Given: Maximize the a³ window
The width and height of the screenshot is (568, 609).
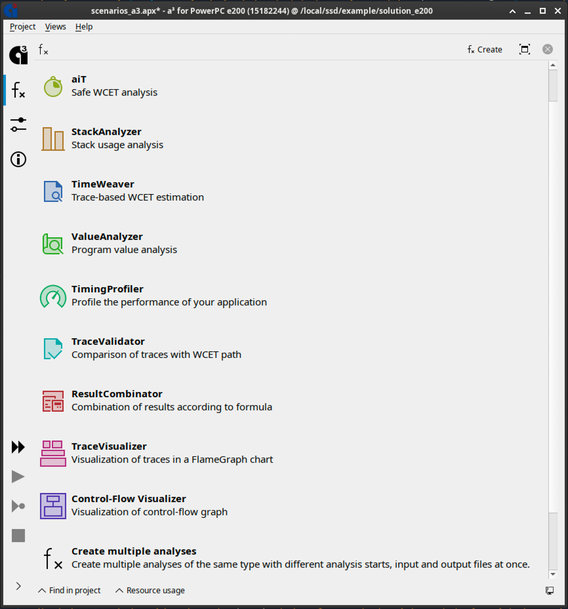Looking at the screenshot, I should point(543,11).
